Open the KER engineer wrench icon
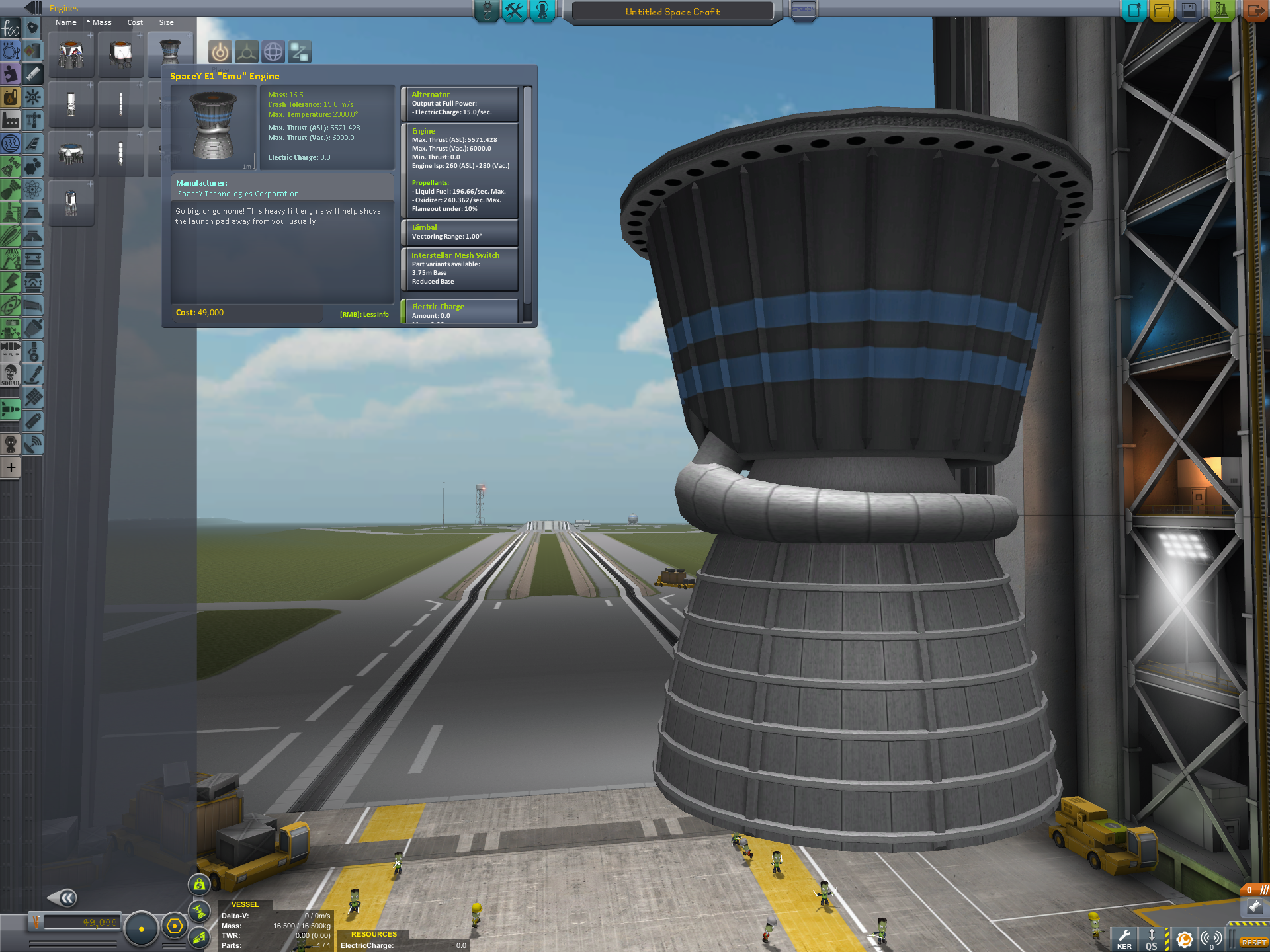The image size is (1270, 952). (x=1124, y=939)
